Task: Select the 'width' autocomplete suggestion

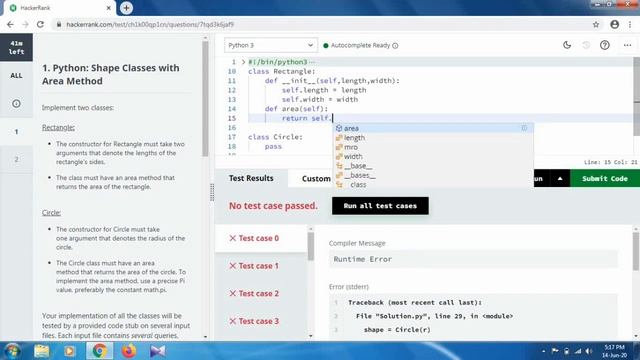Action: tap(433, 156)
